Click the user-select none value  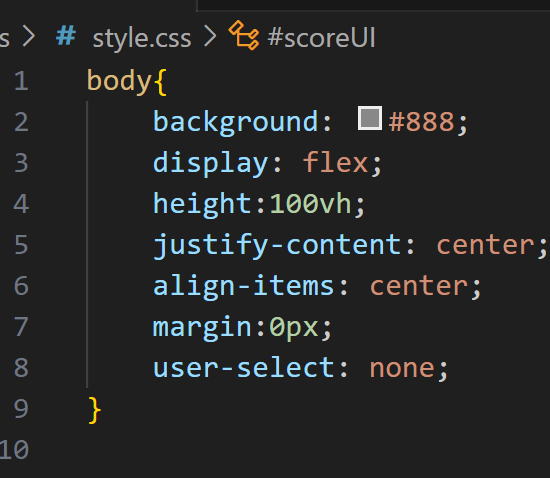402,368
